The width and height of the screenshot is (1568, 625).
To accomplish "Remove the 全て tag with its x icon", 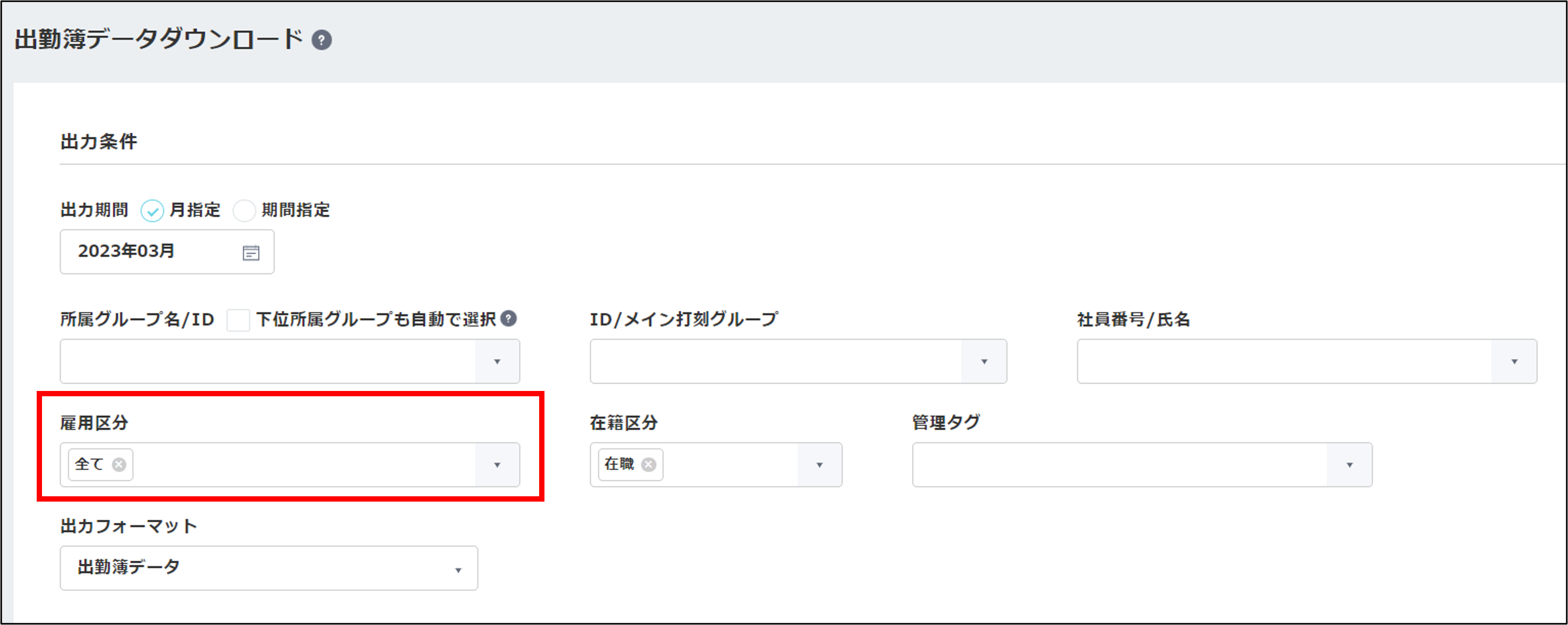I will point(119,464).
